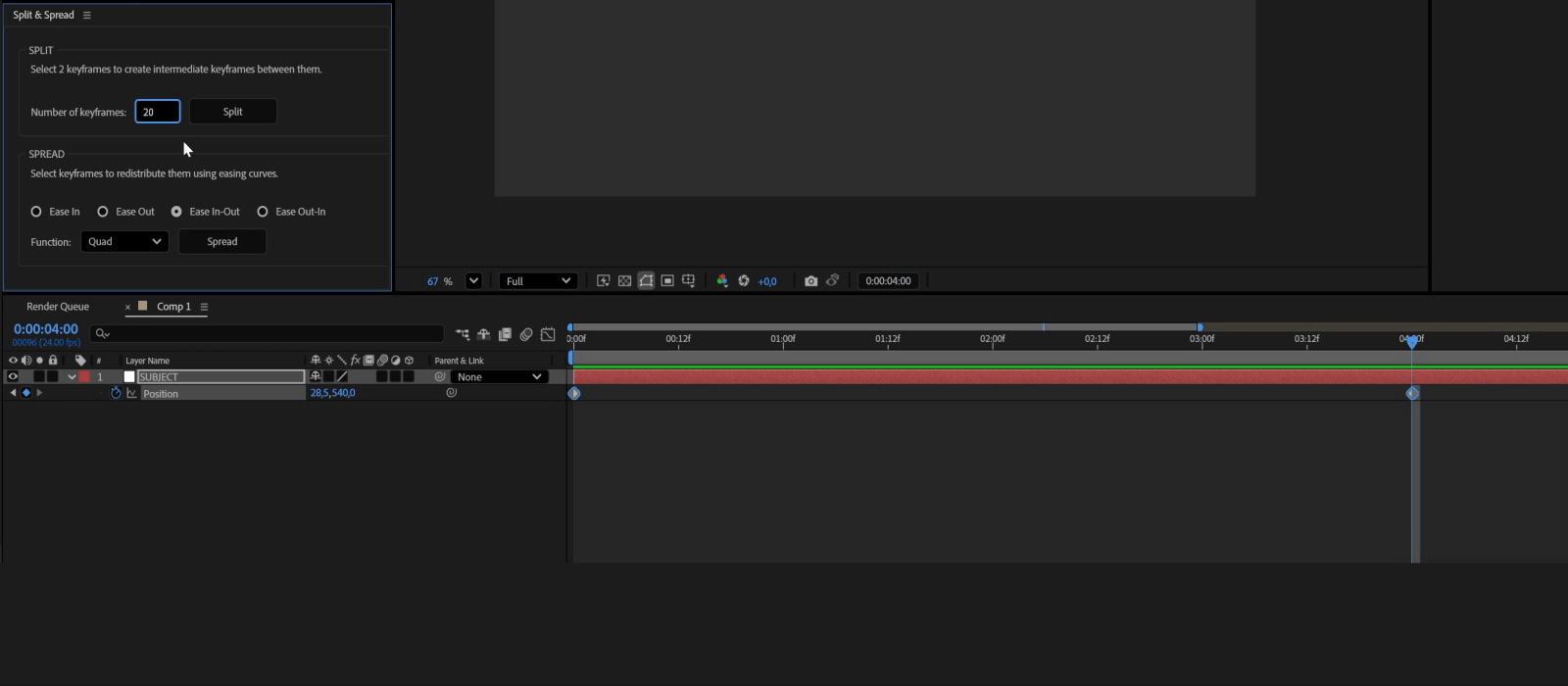Switch to the Render Queue tab

[58, 307]
